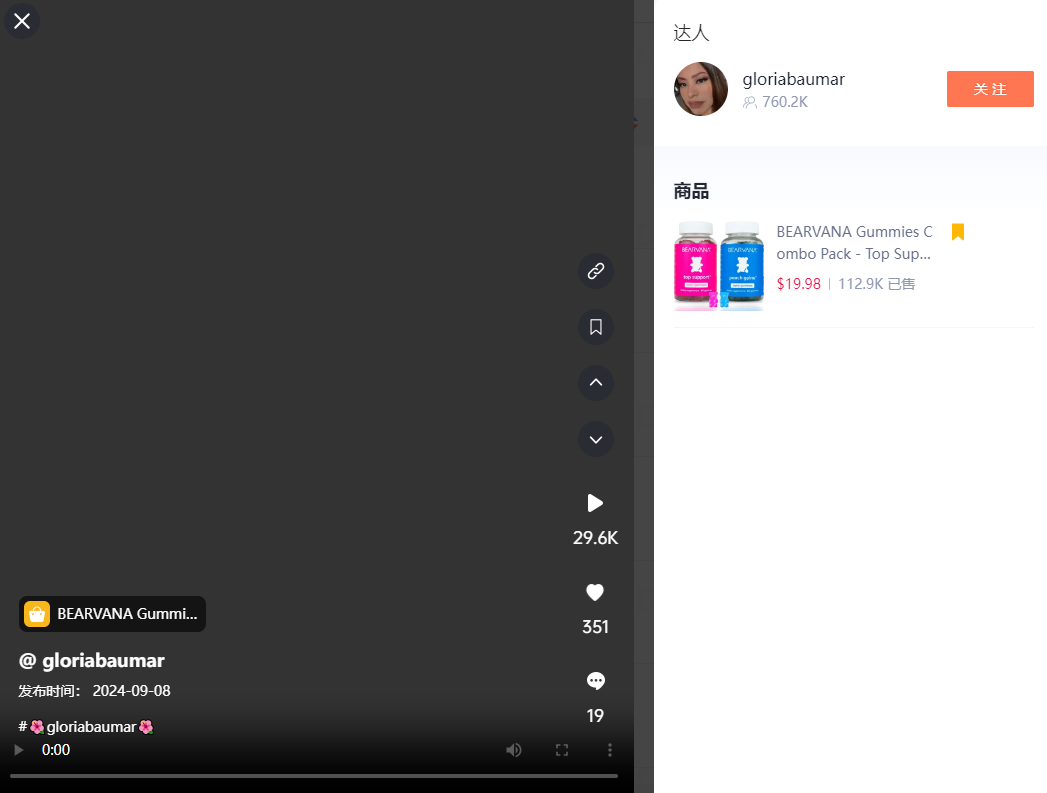Click the 商品 section heading

point(691,192)
